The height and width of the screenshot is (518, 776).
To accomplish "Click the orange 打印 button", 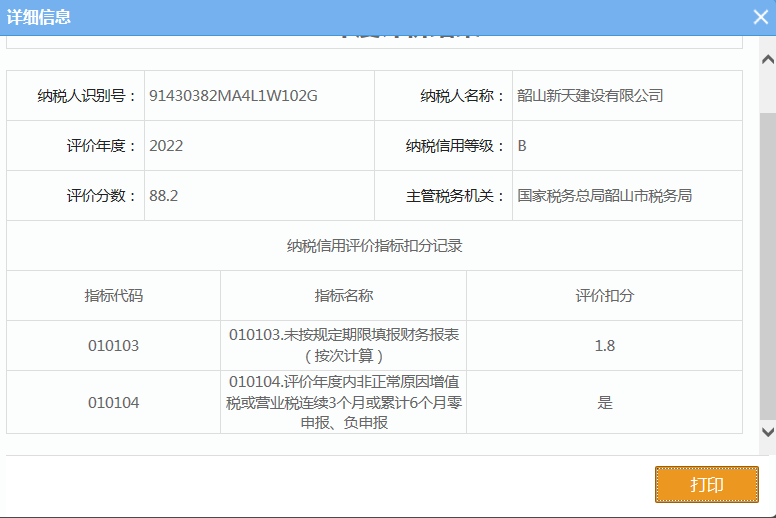I will [706, 485].
